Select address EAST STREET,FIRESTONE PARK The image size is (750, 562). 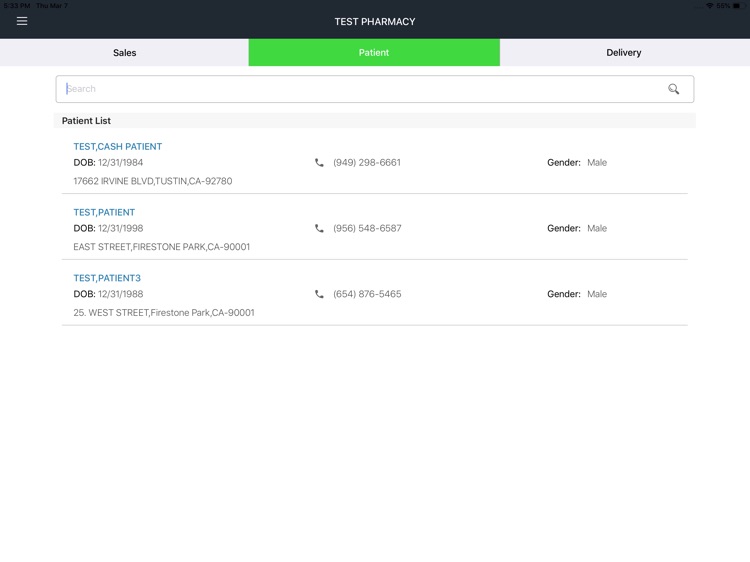[x=161, y=247]
